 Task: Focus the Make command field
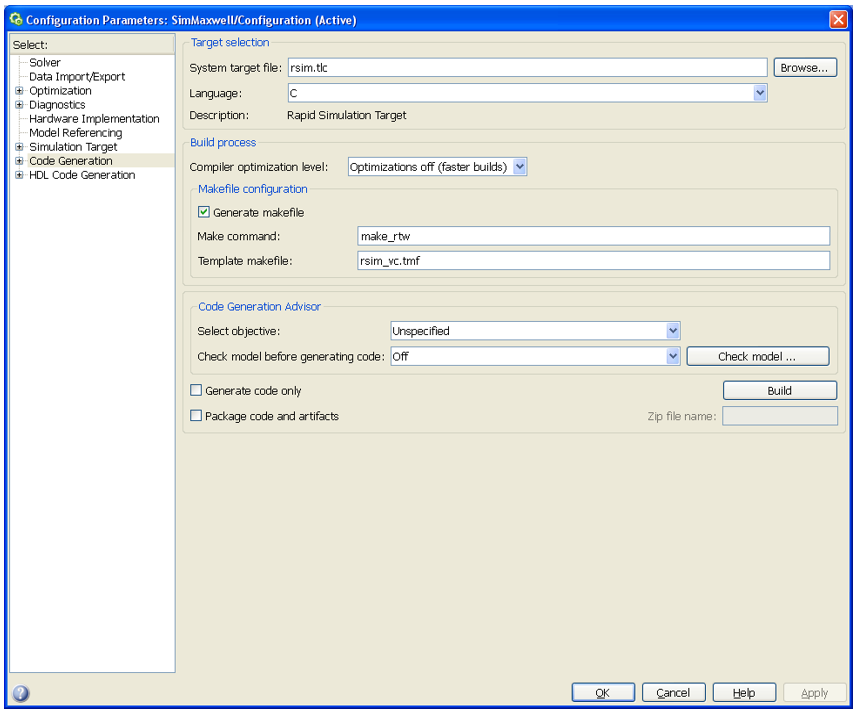tap(593, 236)
